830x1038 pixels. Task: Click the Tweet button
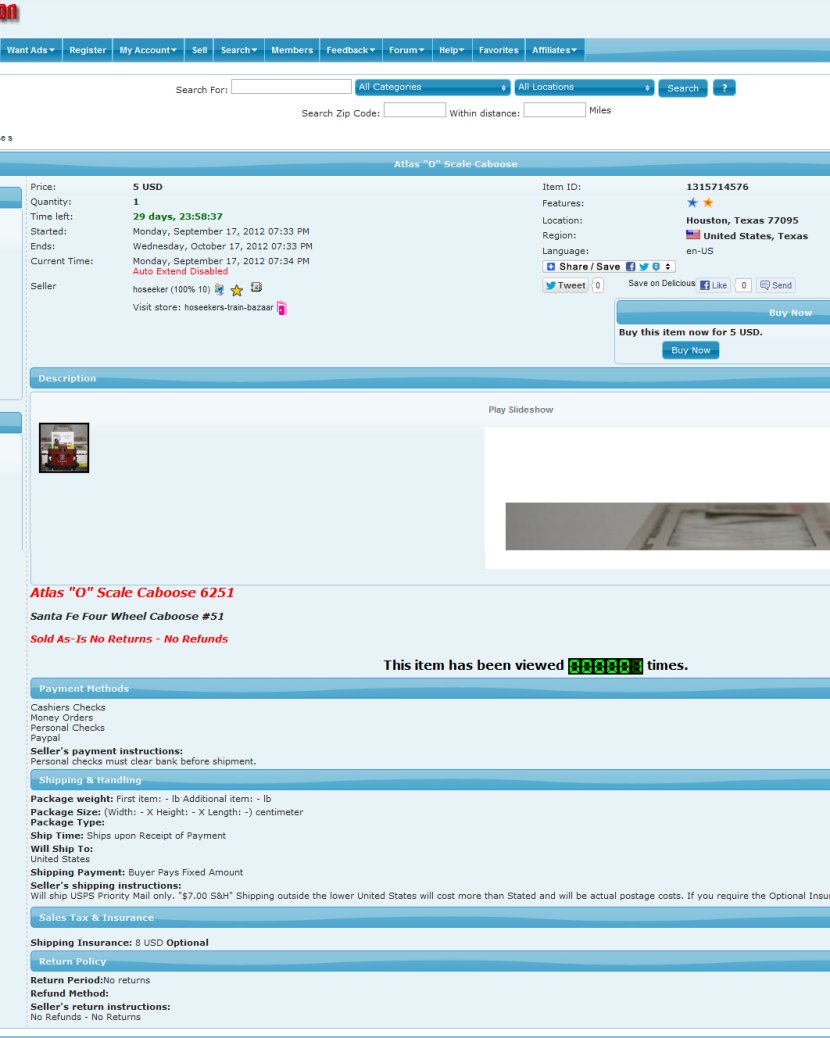coord(565,285)
